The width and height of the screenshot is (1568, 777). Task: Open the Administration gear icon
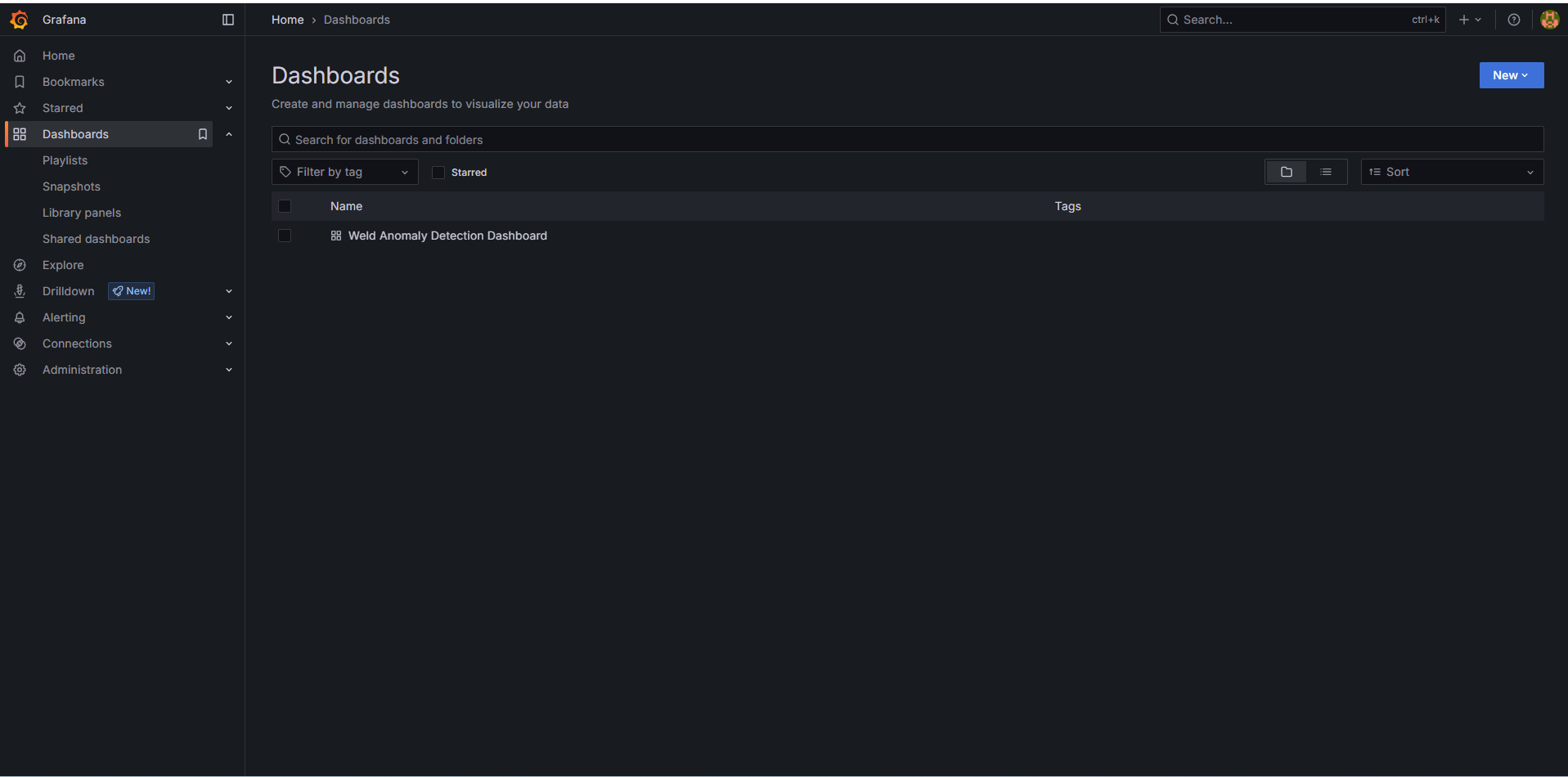click(20, 370)
